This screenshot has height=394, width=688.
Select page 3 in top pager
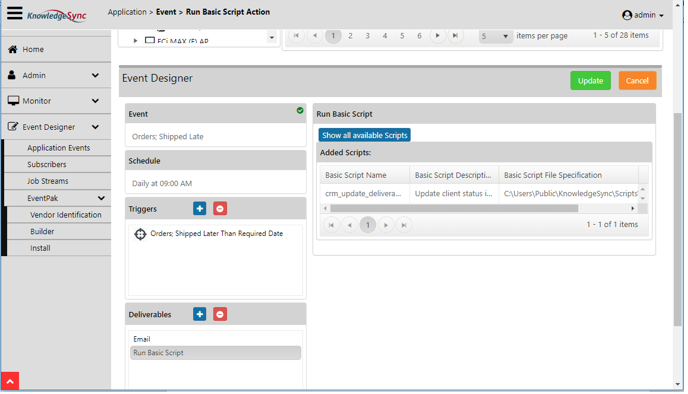point(367,36)
